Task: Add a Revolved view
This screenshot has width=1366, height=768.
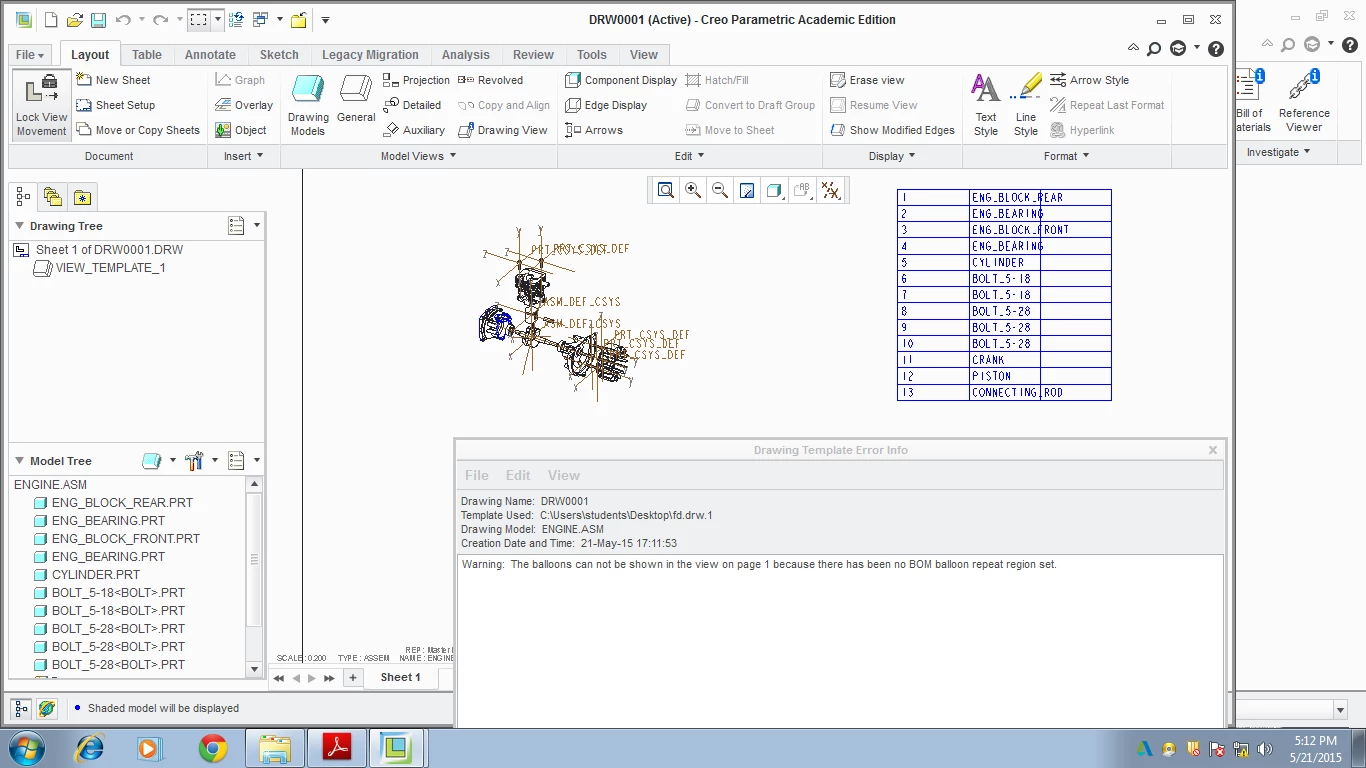Action: (x=490, y=80)
